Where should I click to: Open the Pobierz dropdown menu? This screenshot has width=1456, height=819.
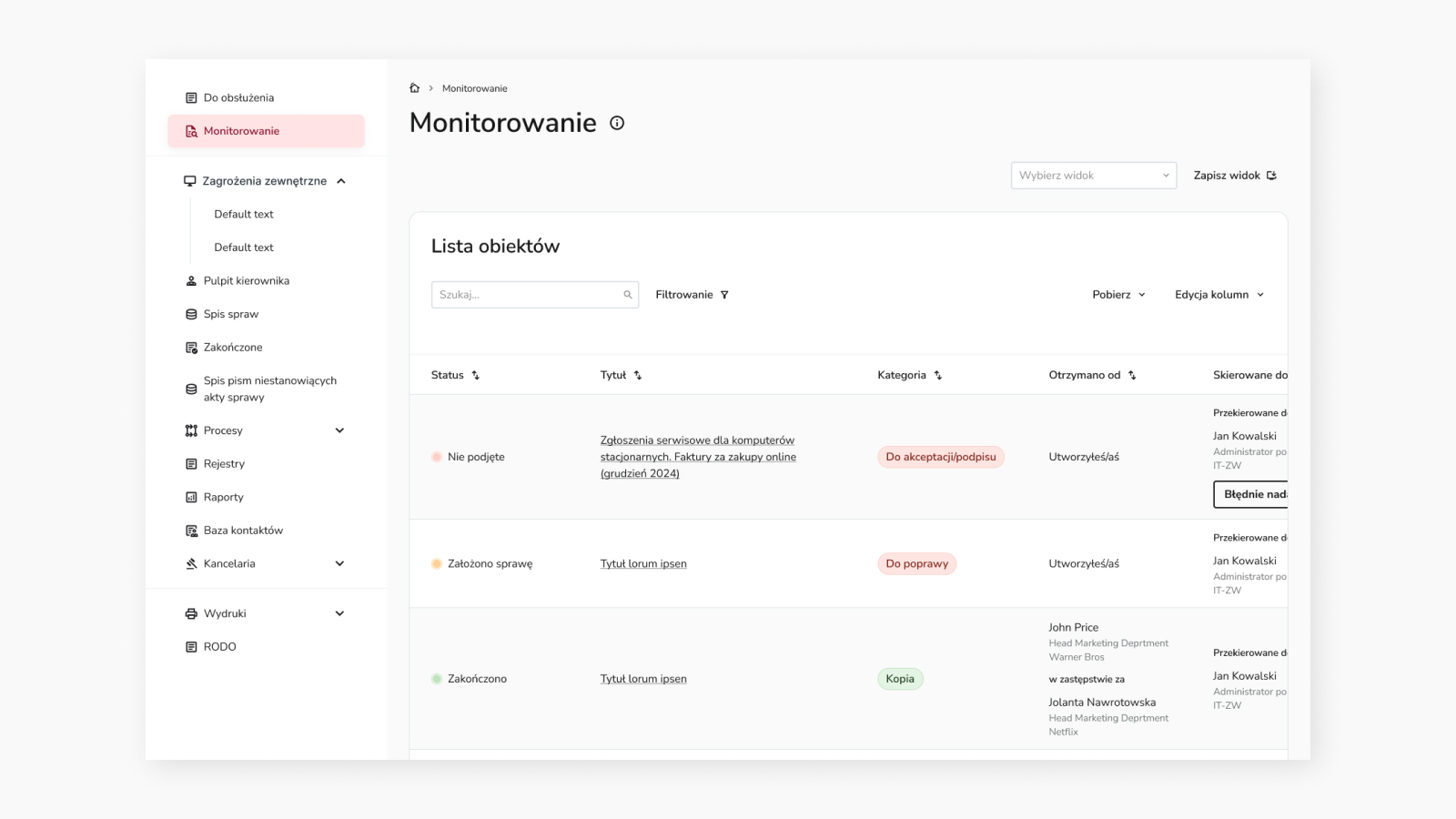tap(1118, 295)
